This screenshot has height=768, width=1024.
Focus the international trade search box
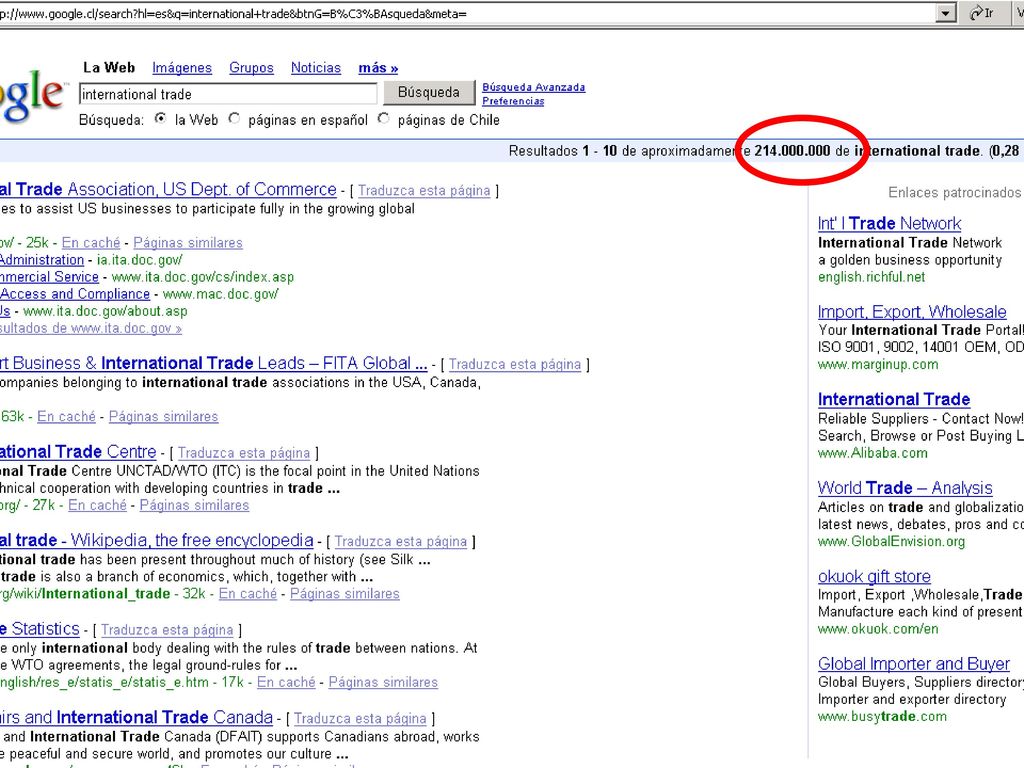pos(228,94)
